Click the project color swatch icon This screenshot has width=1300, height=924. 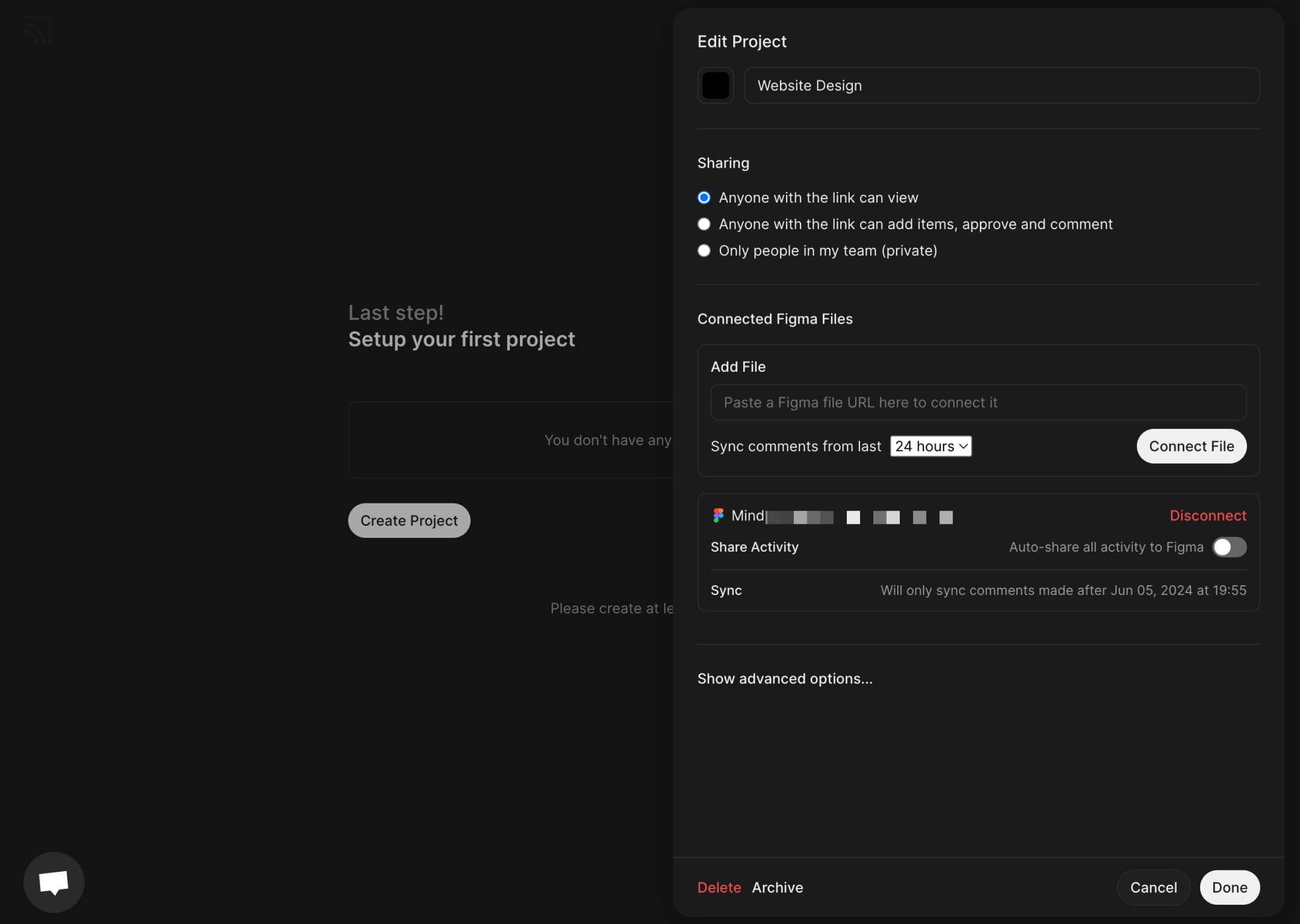pos(715,85)
